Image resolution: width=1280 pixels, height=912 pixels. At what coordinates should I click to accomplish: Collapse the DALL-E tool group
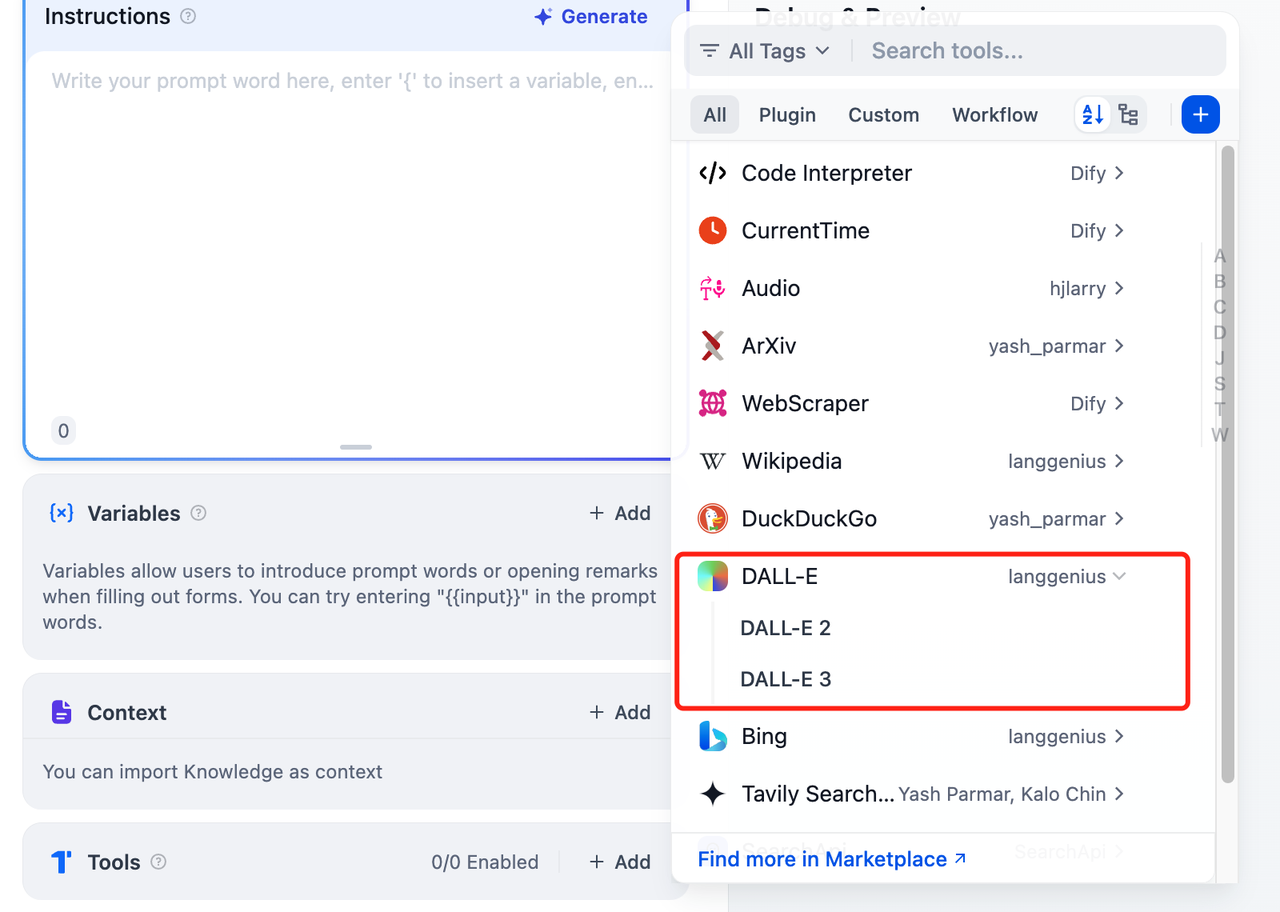click(1119, 576)
